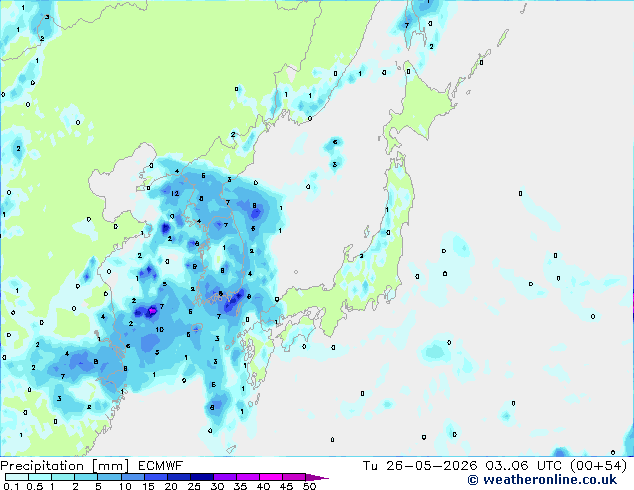Click the "(00+54)" forecast offset text

[598, 466]
